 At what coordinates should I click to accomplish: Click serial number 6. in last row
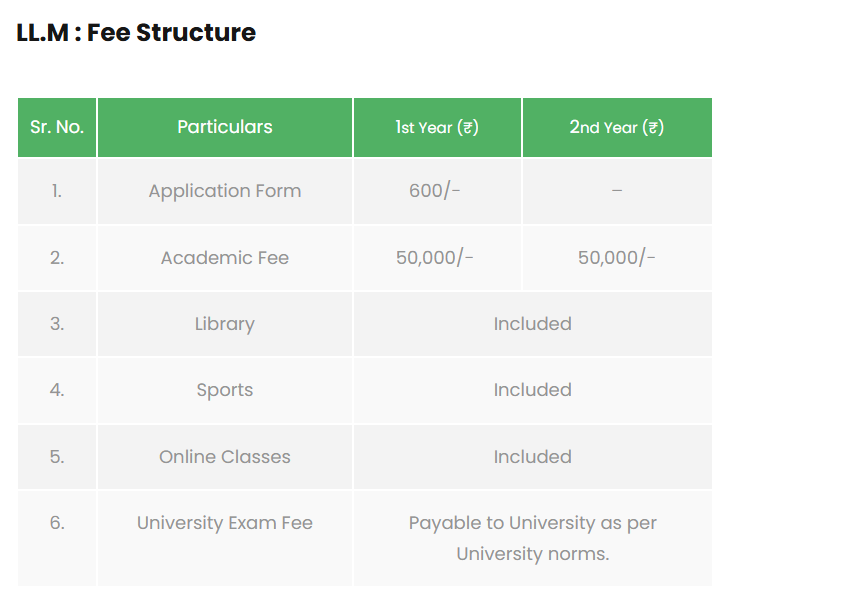(57, 523)
